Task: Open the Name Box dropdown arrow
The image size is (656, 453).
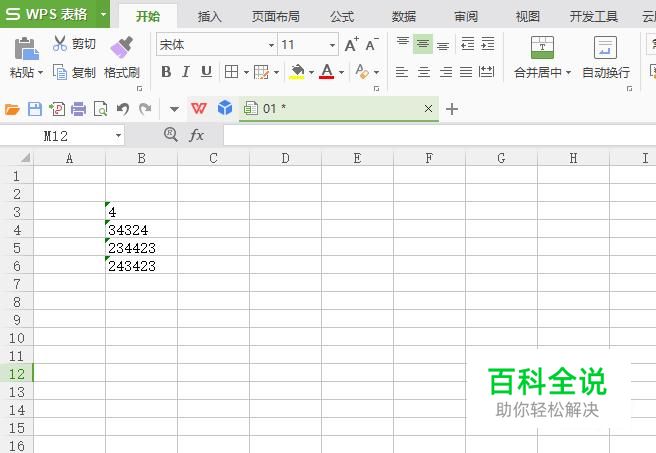Action: coord(118,136)
